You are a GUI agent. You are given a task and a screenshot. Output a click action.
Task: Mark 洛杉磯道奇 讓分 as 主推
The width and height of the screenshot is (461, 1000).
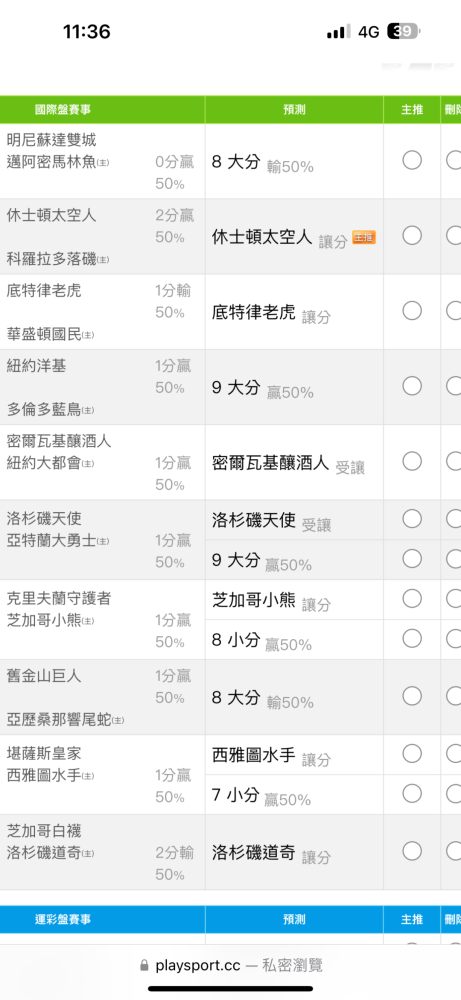click(x=412, y=851)
